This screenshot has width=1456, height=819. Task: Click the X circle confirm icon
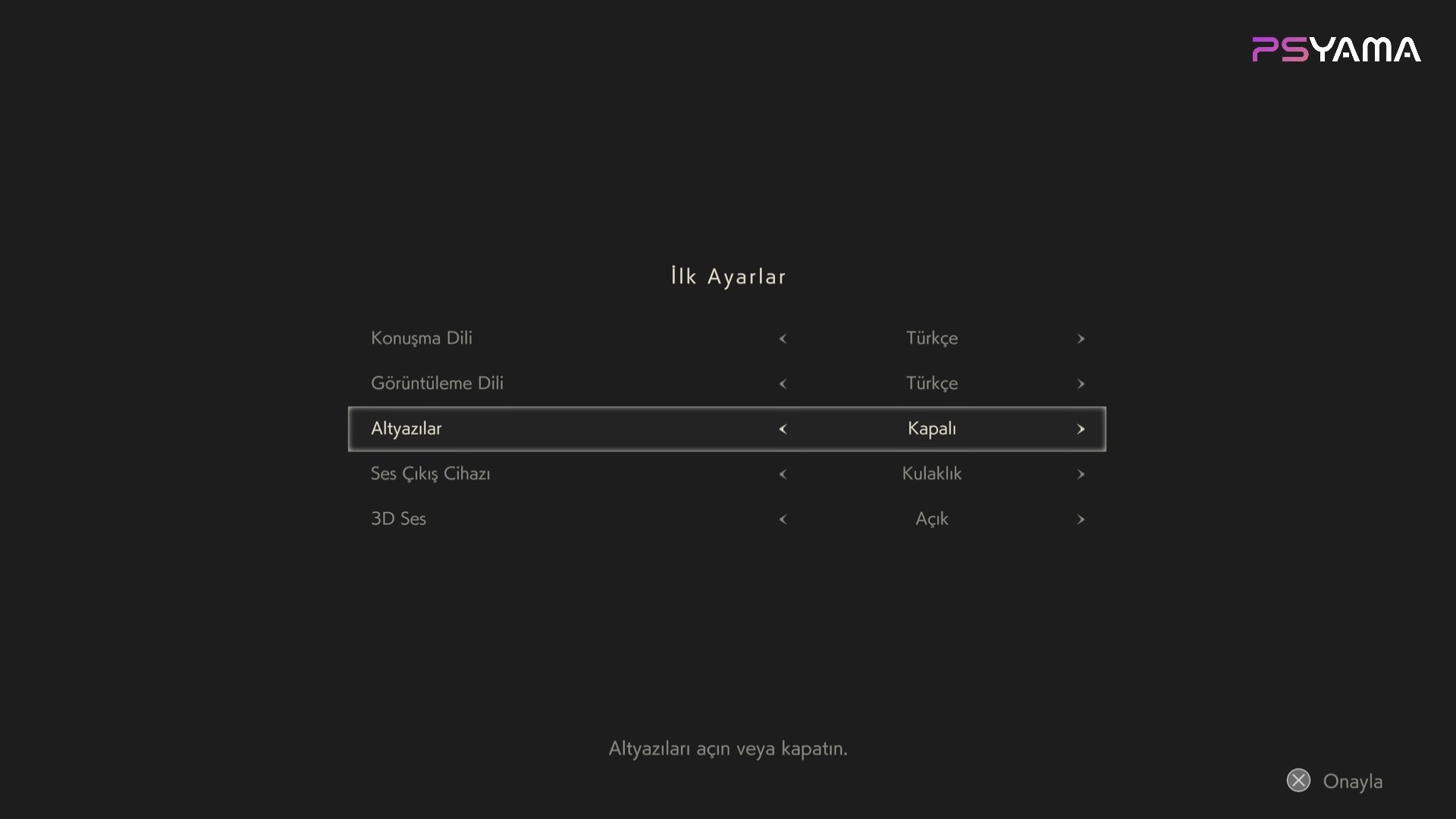pos(1298,780)
